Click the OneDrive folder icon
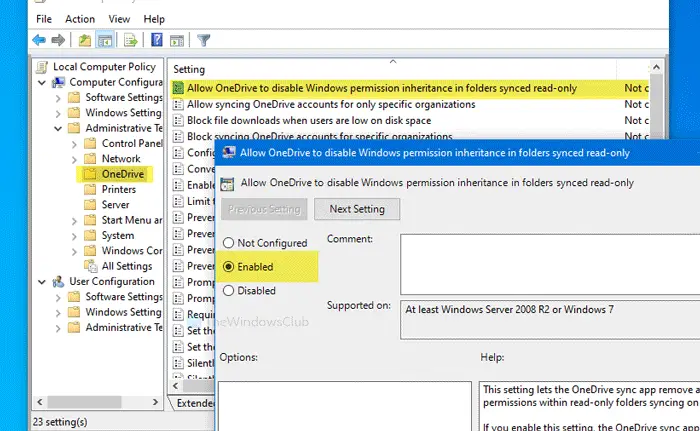The height and width of the screenshot is (431, 700). (90, 174)
